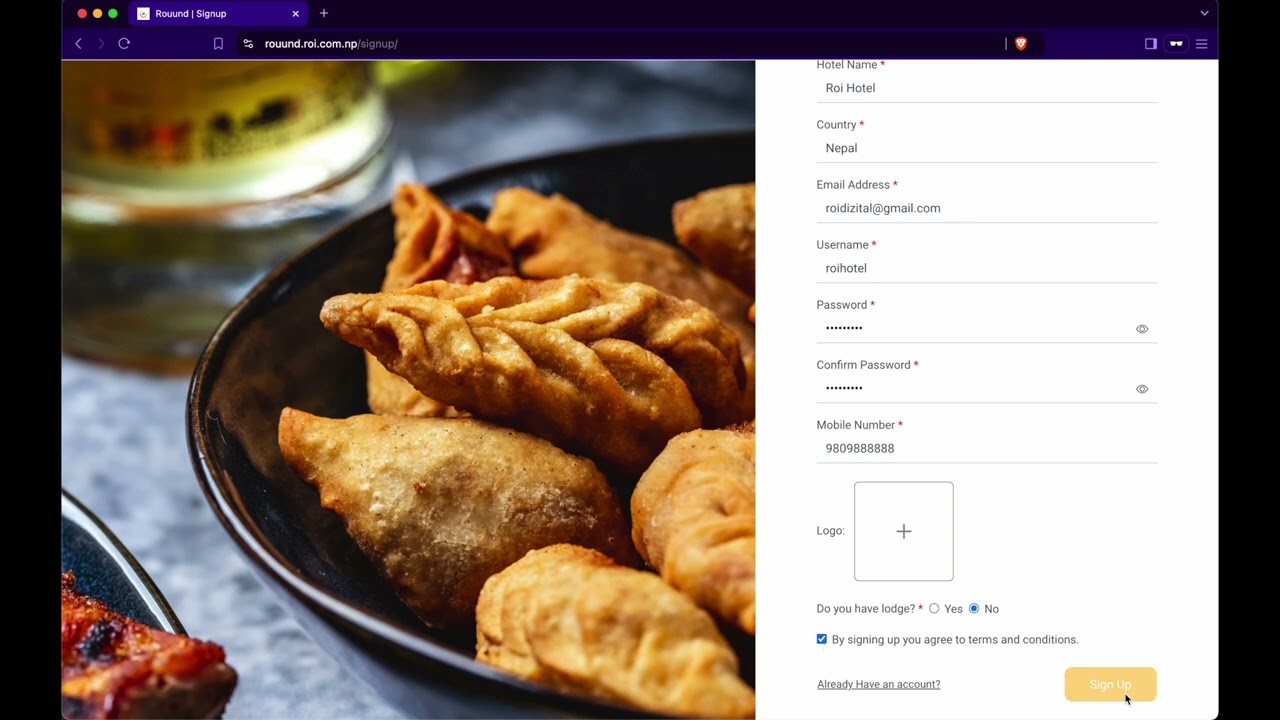Upload logo using the plus box

pyautogui.click(x=904, y=531)
